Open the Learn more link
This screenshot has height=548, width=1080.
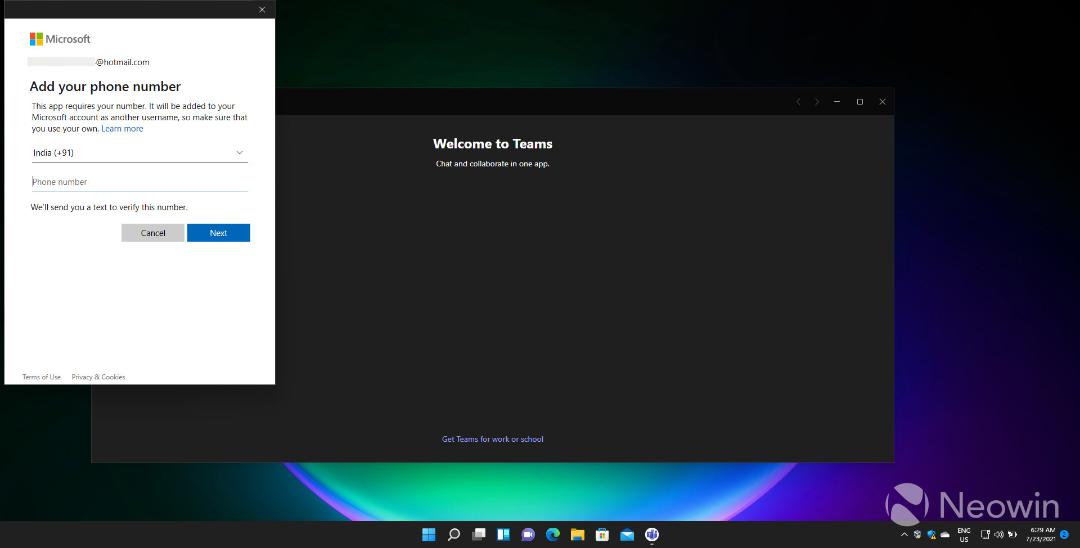tap(123, 129)
